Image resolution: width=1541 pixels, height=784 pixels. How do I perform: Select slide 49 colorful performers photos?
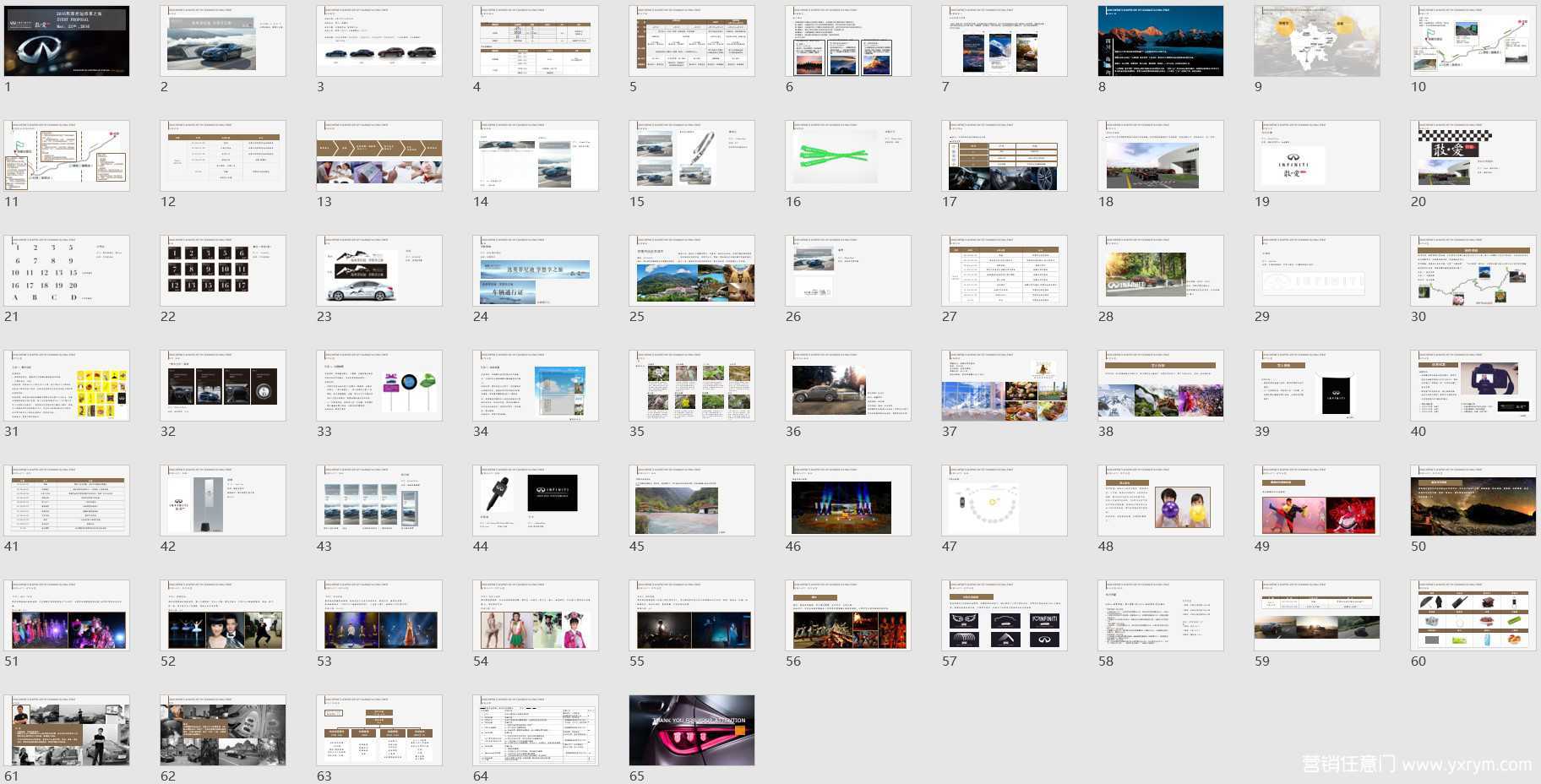[1317, 501]
